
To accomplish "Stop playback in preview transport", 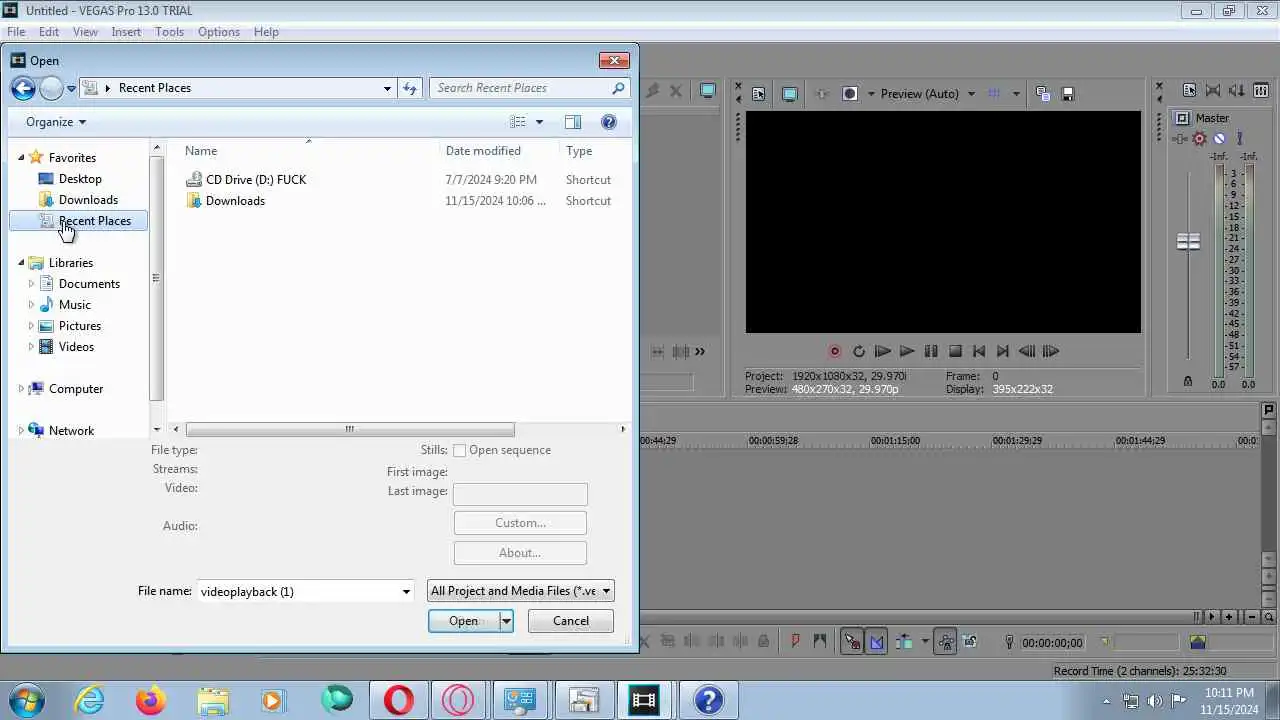I will 955,352.
